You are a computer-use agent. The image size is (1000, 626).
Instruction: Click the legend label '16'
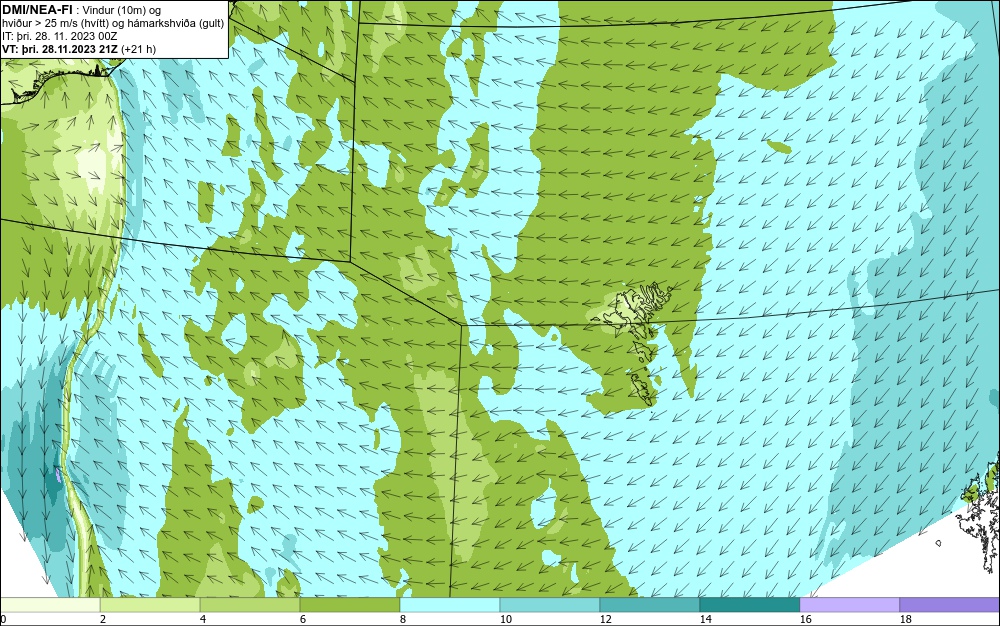805,619
